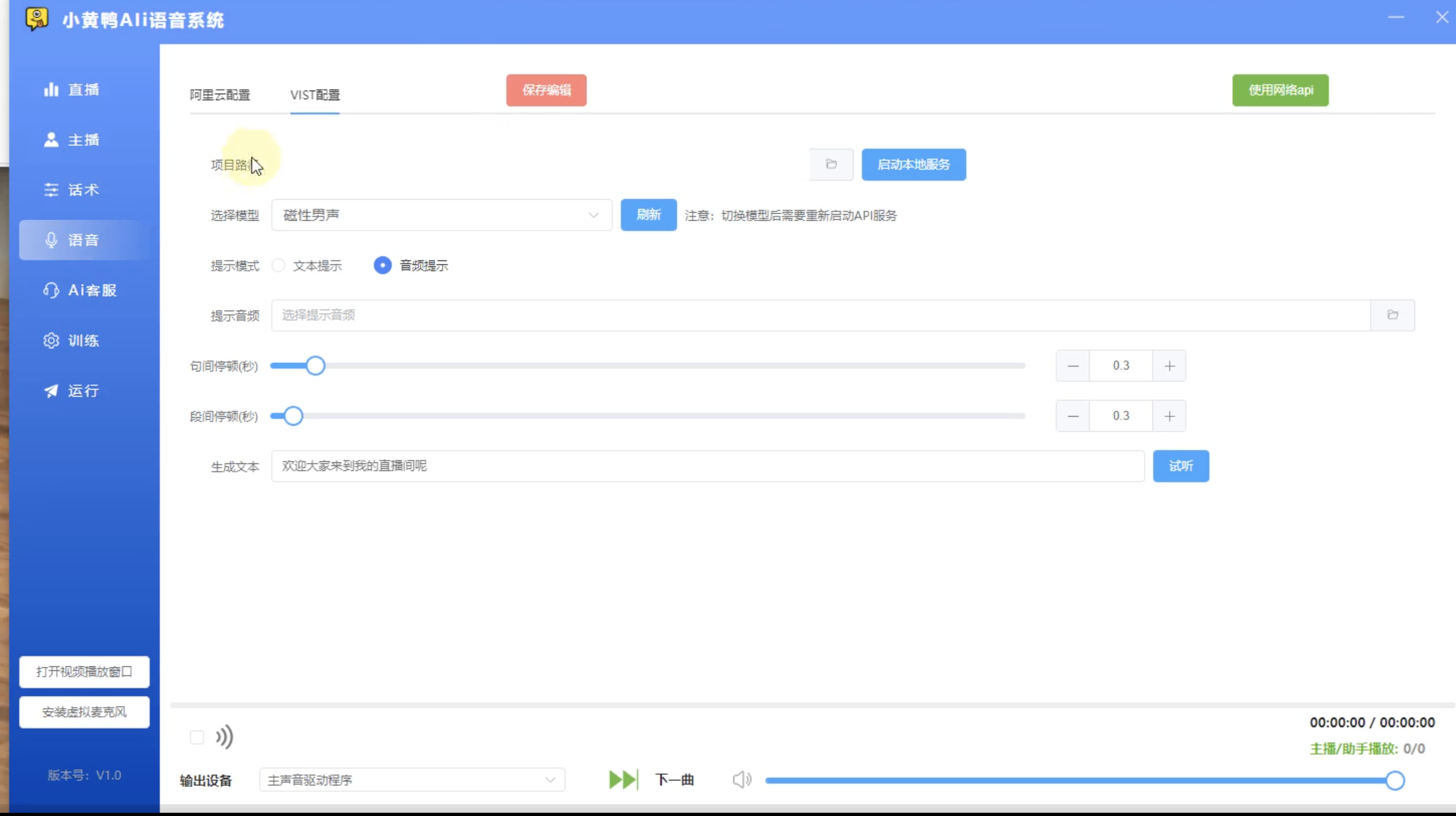Click the green next-track skip icon
Image resolution: width=1456 pixels, height=816 pixels.
[x=623, y=780]
